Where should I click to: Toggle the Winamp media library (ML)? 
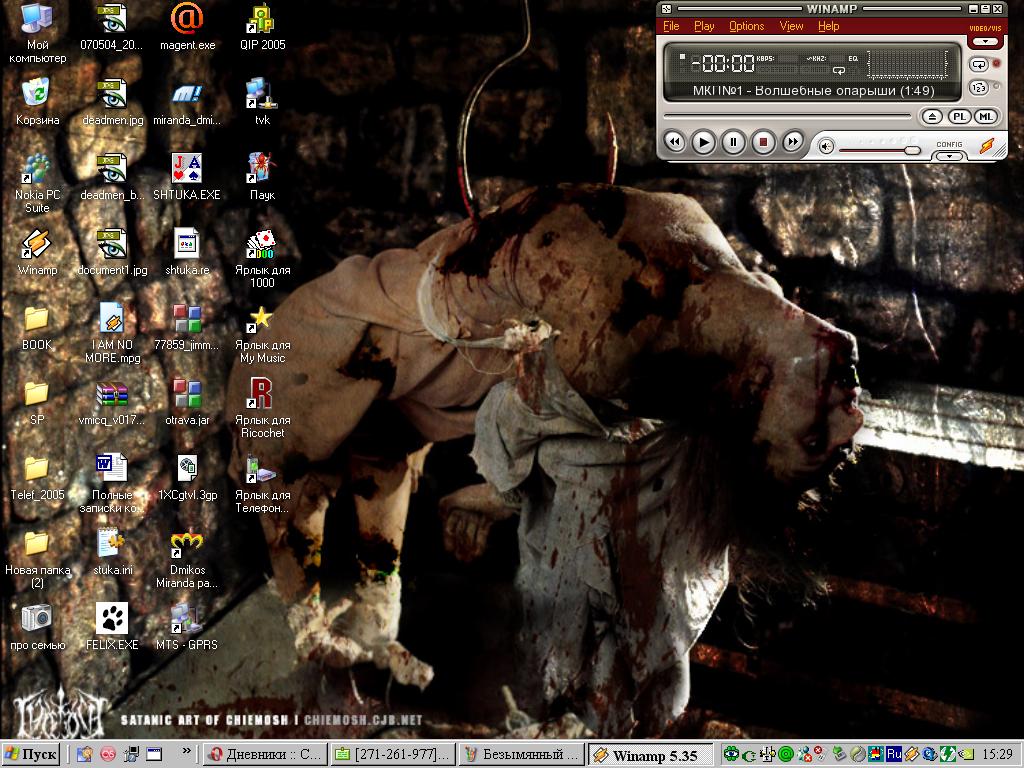point(985,117)
